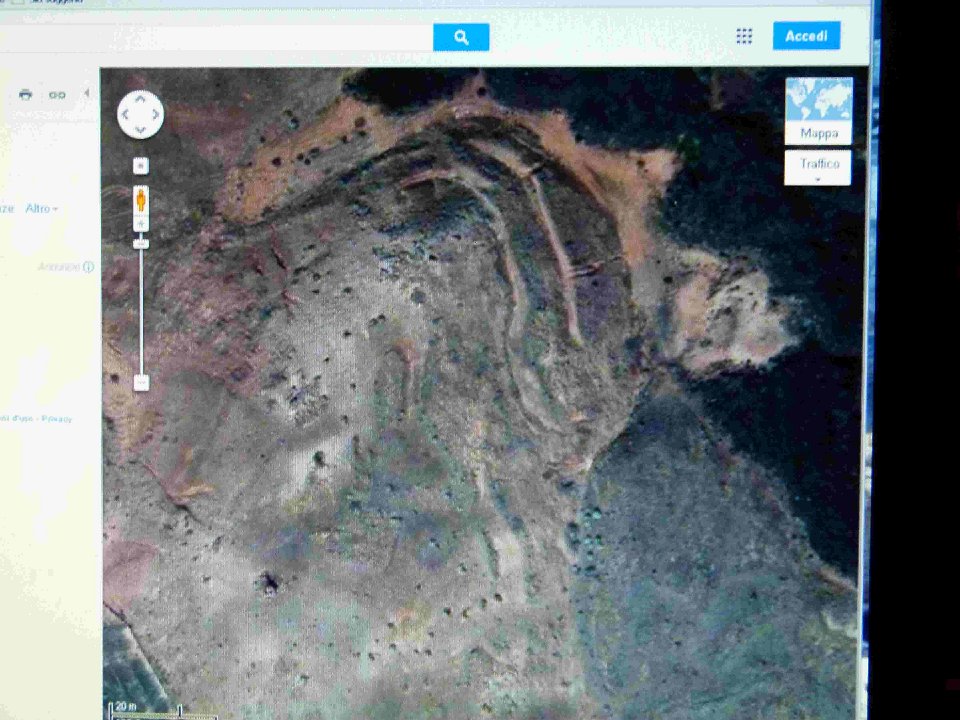Image resolution: width=960 pixels, height=720 pixels.
Task: Click the my location button below pan control
Action: 141,166
